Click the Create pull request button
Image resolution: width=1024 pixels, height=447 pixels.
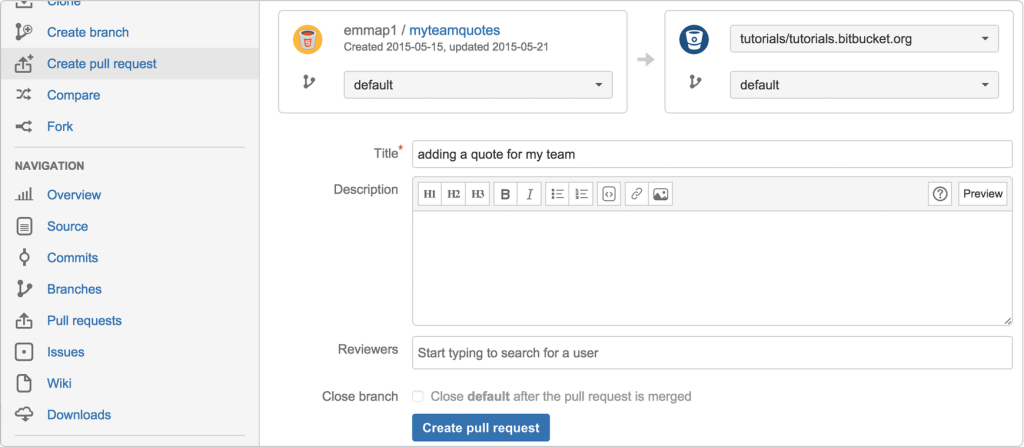(x=481, y=428)
